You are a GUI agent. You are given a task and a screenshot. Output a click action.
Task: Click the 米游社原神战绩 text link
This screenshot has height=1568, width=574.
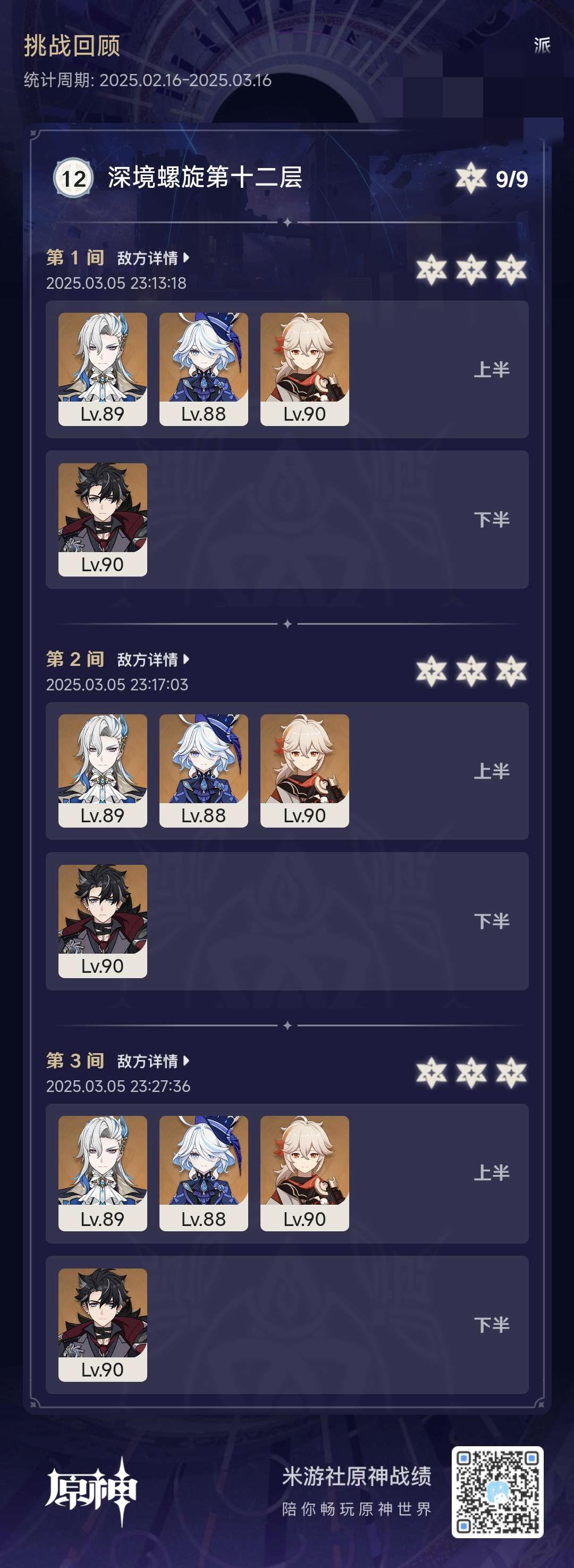(357, 1476)
